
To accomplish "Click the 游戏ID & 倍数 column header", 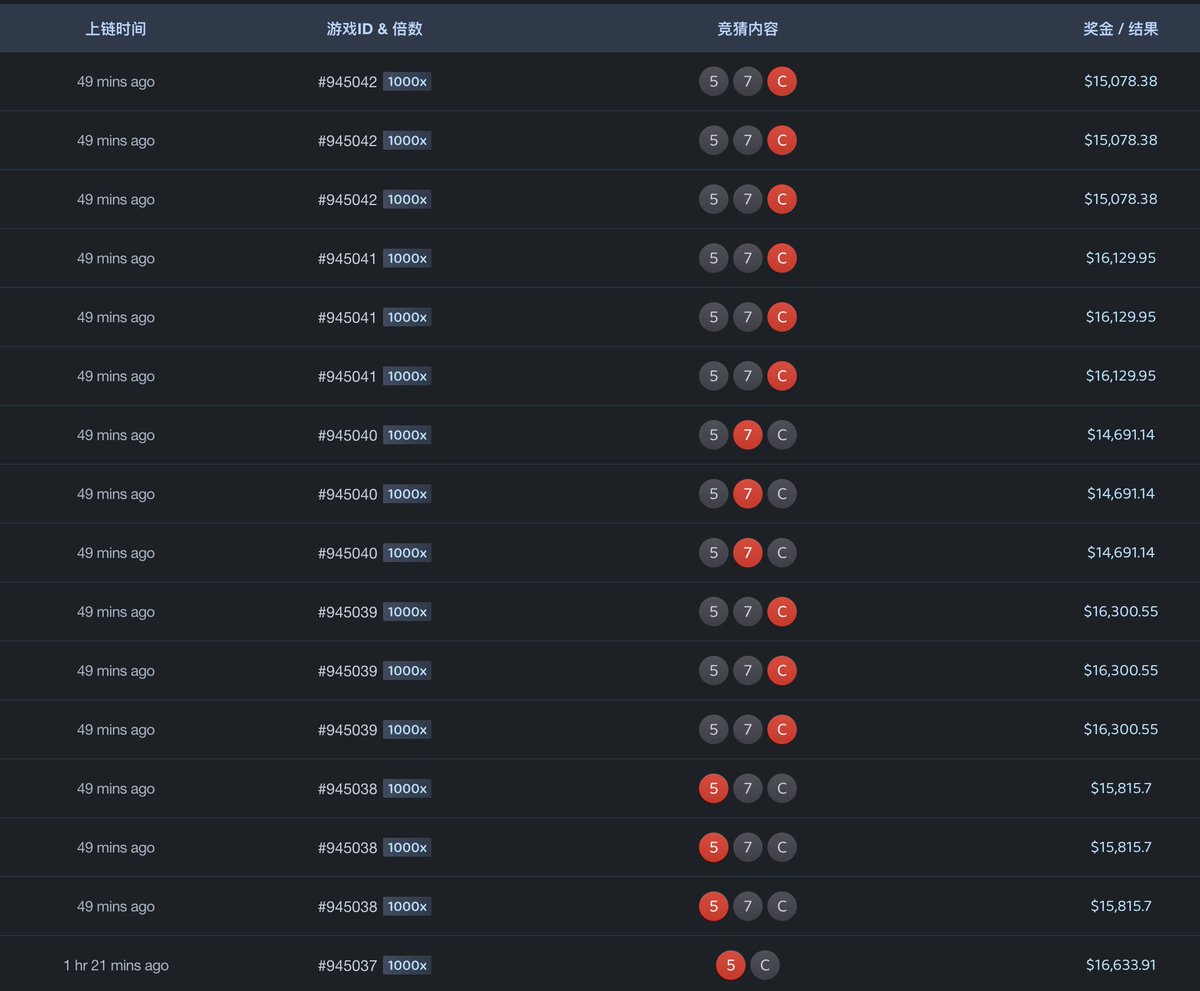I will [375, 29].
